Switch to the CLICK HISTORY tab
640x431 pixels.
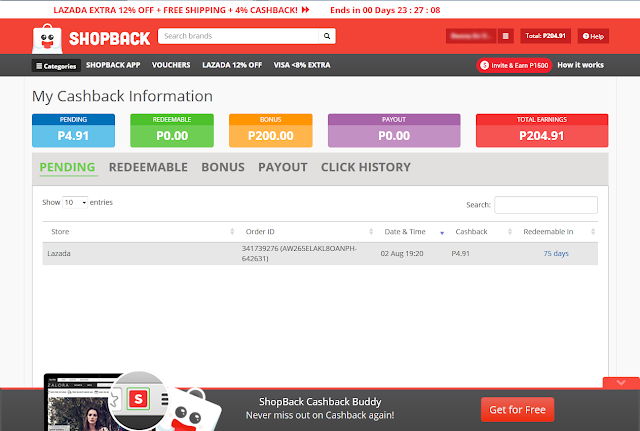point(366,167)
